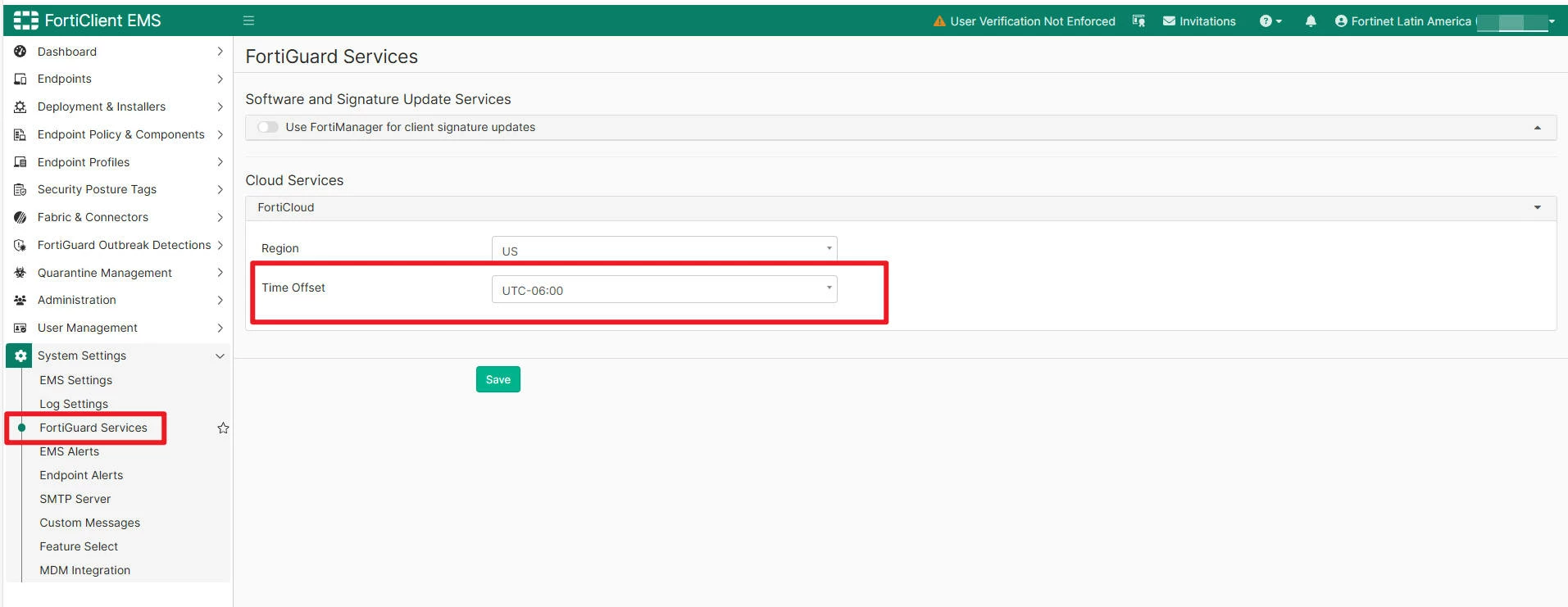Click the Save button

click(x=498, y=379)
